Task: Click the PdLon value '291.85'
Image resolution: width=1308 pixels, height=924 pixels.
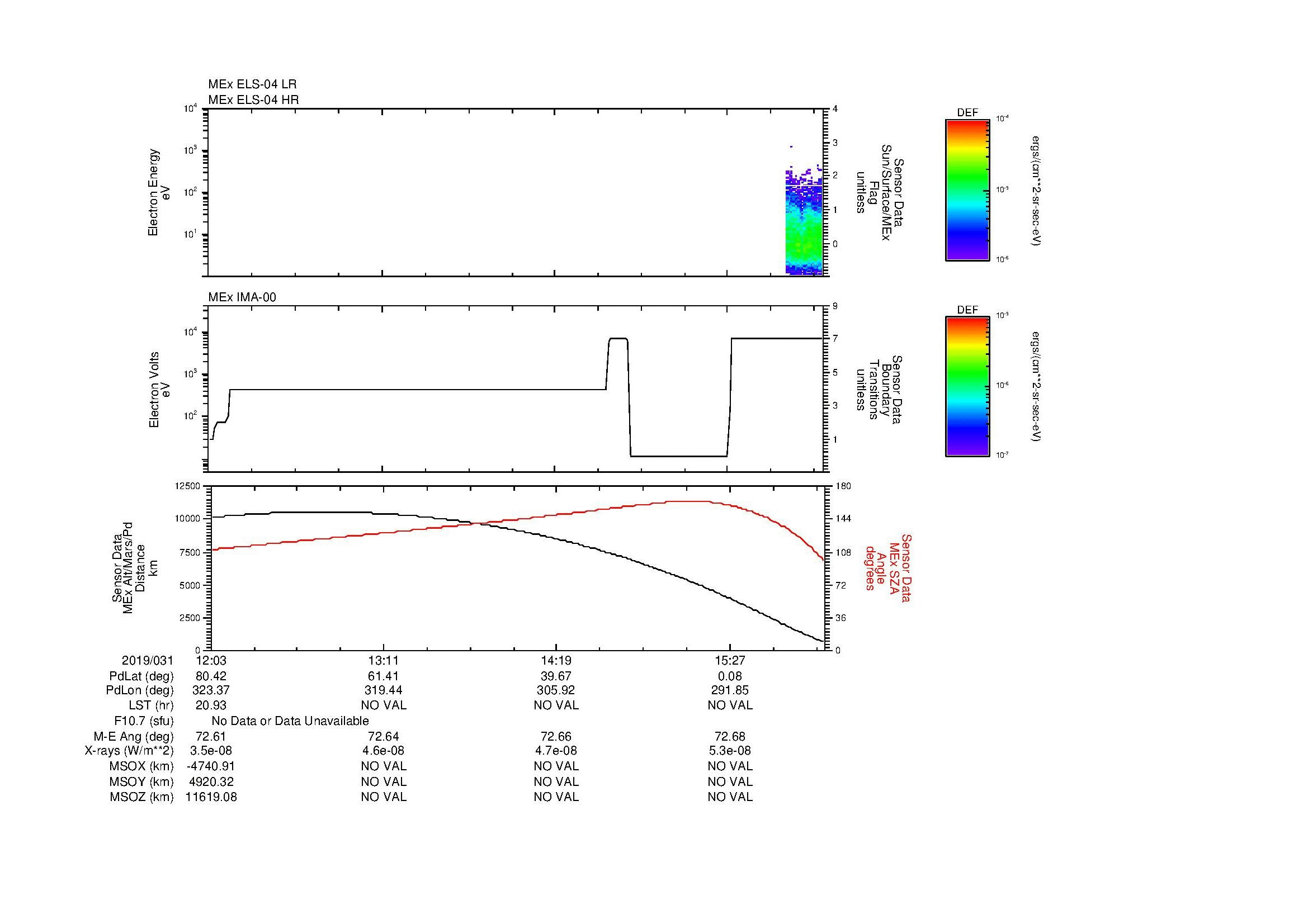Action: tap(730, 690)
